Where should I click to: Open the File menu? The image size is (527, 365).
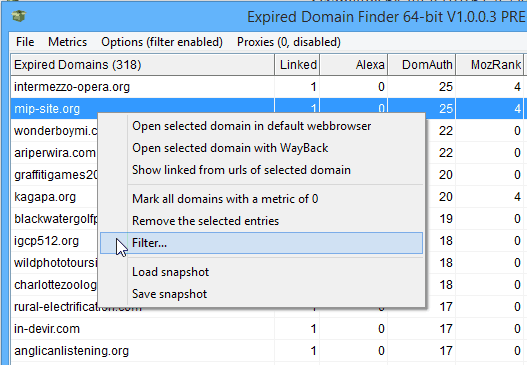point(25,42)
